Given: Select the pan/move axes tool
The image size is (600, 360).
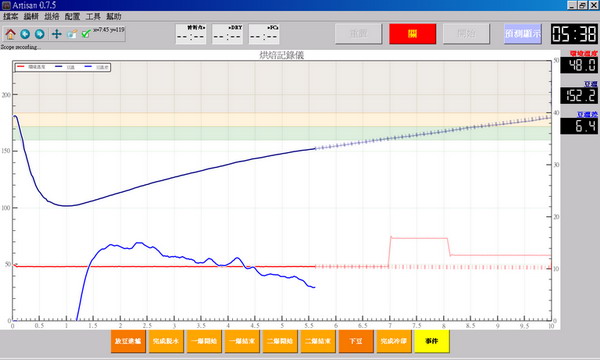Looking at the screenshot, I should pyautogui.click(x=57, y=34).
